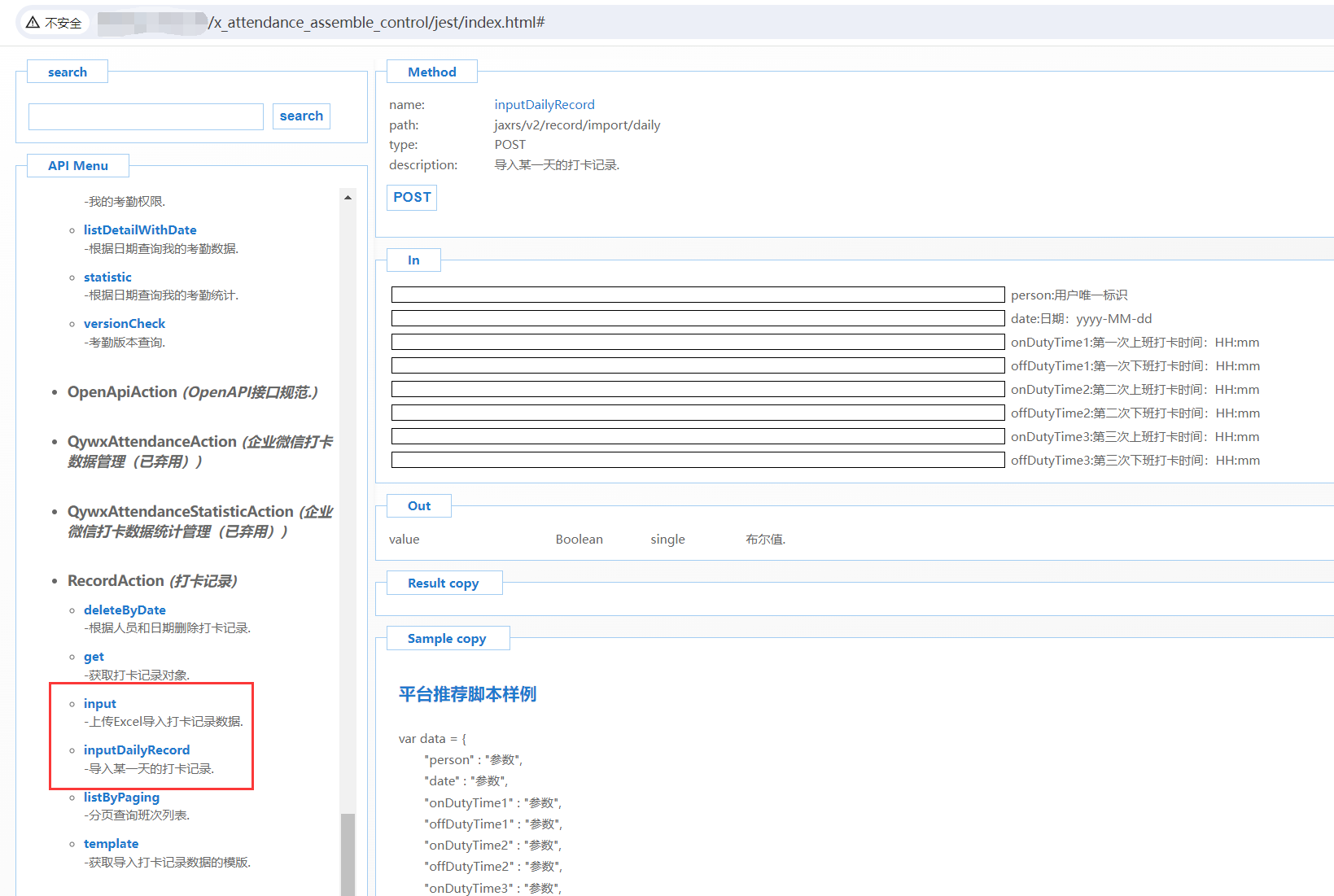This screenshot has height=896, width=1334.
Task: Open inputDailyRecord in the API menu
Action: click(137, 750)
